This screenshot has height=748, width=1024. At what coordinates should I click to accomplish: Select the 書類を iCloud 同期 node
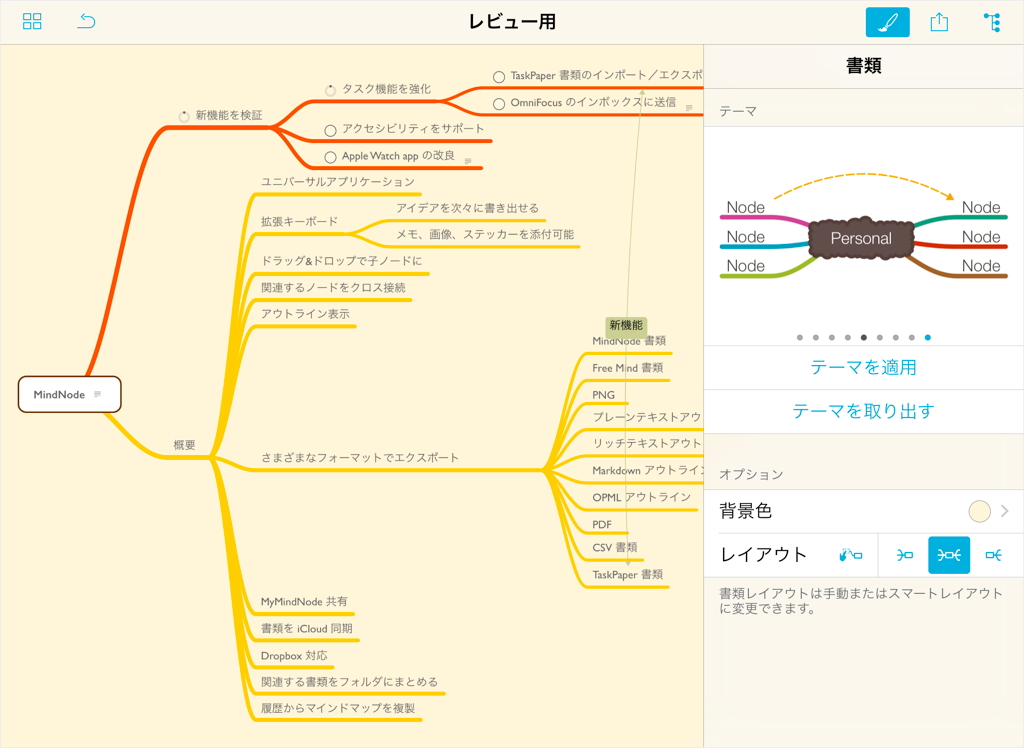click(x=307, y=628)
